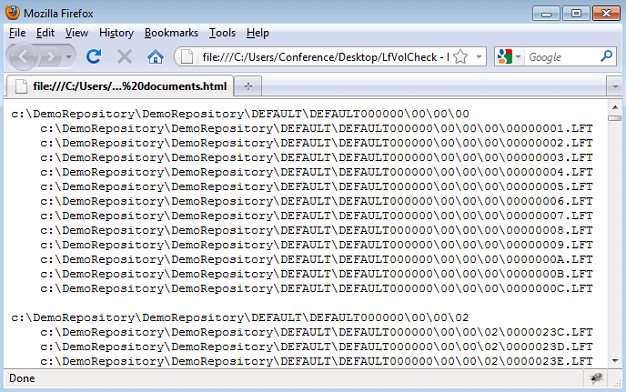Click the line ending 0000000B.LFT
This screenshot has width=626, height=392.
point(317,274)
